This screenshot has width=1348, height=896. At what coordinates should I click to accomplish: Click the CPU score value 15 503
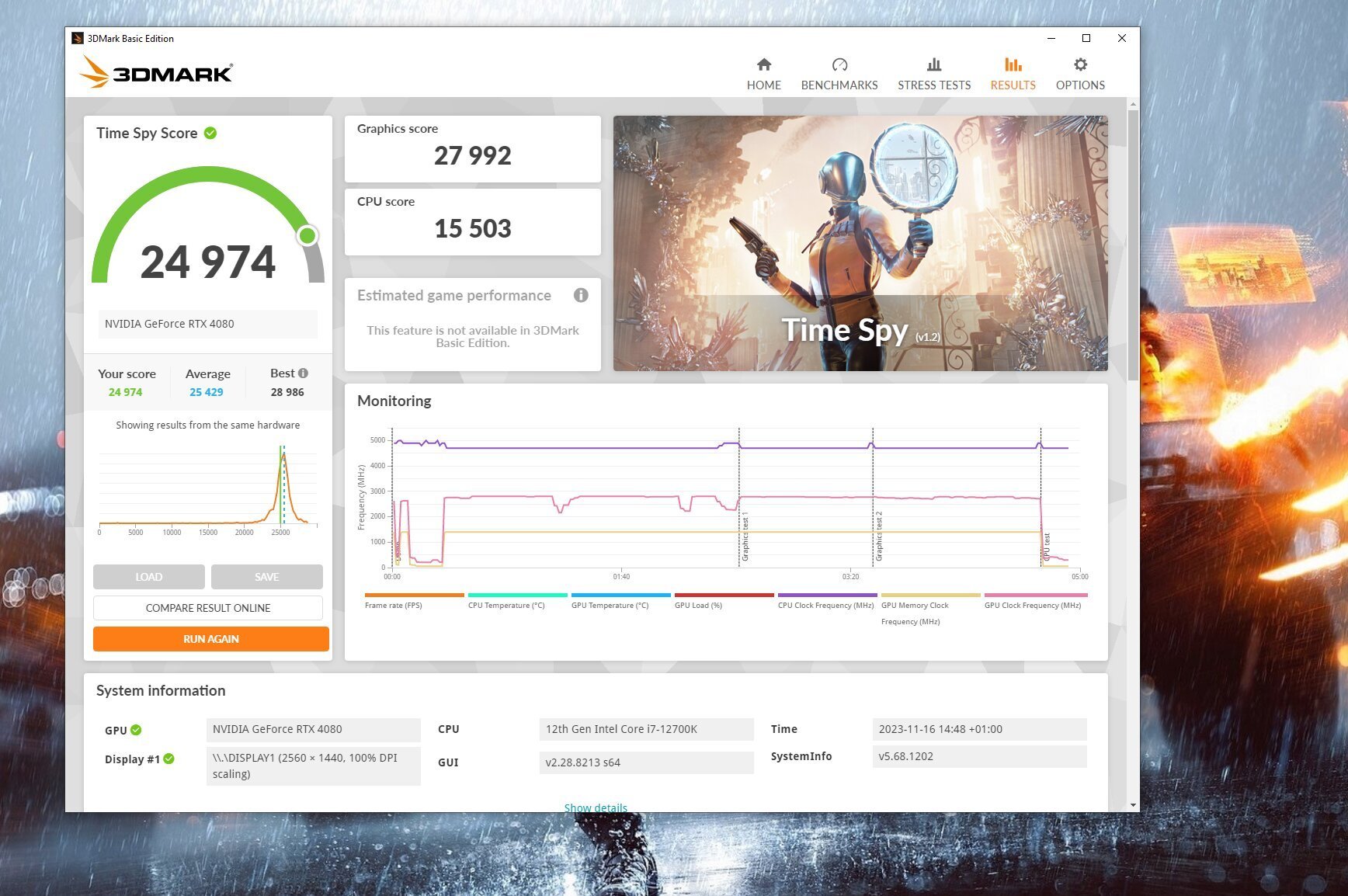[x=472, y=228]
